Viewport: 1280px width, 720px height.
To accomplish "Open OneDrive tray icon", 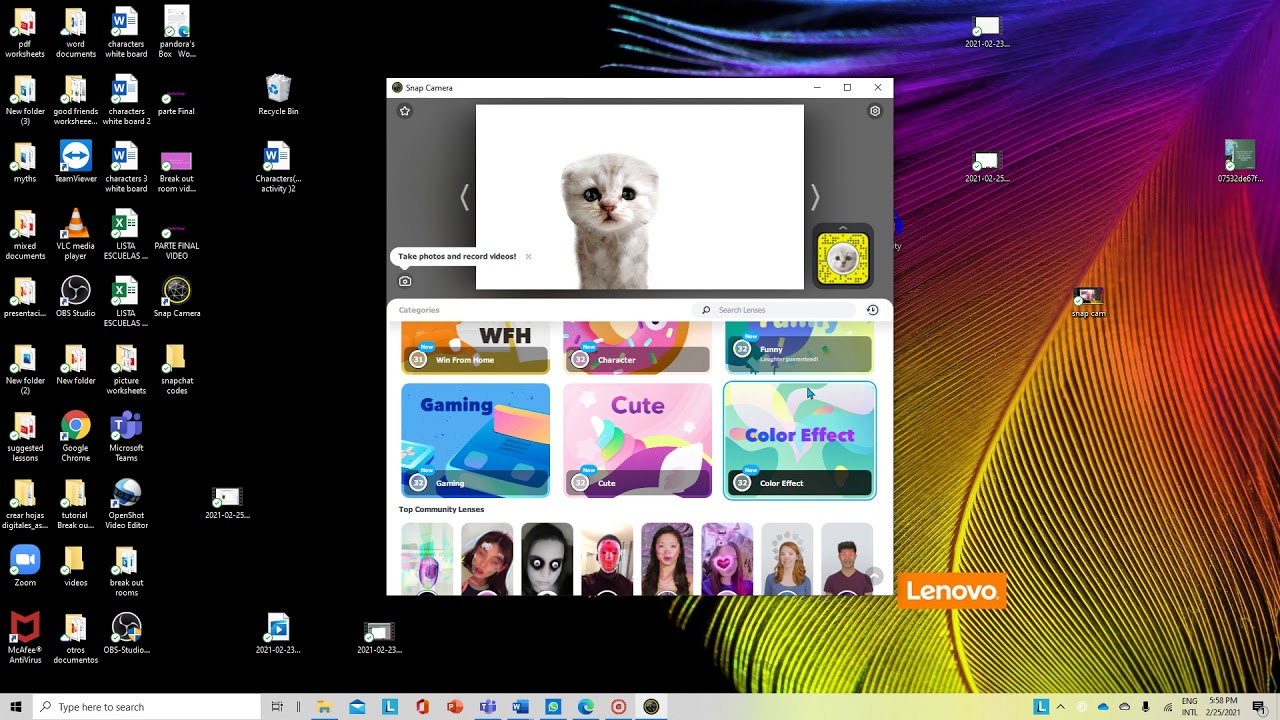I will [x=1103, y=707].
